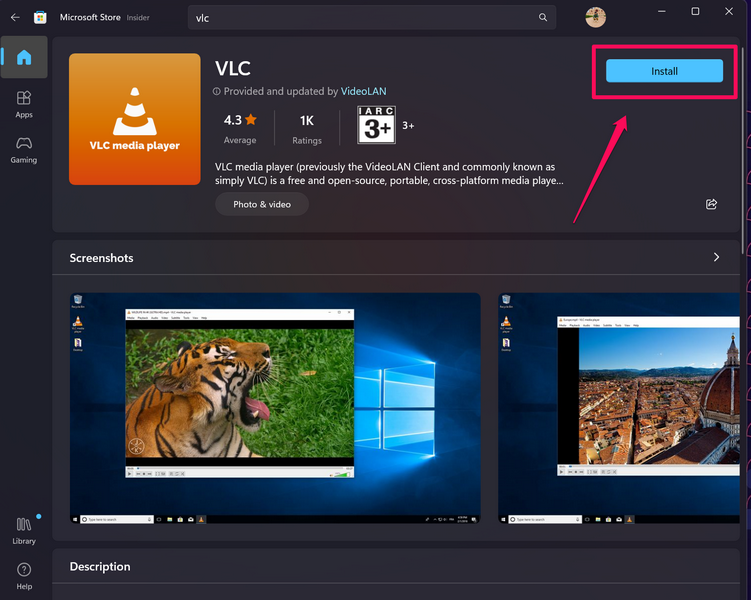This screenshot has width=751, height=600.
Task: Expand the Screenshots section chevron
Action: (x=716, y=257)
